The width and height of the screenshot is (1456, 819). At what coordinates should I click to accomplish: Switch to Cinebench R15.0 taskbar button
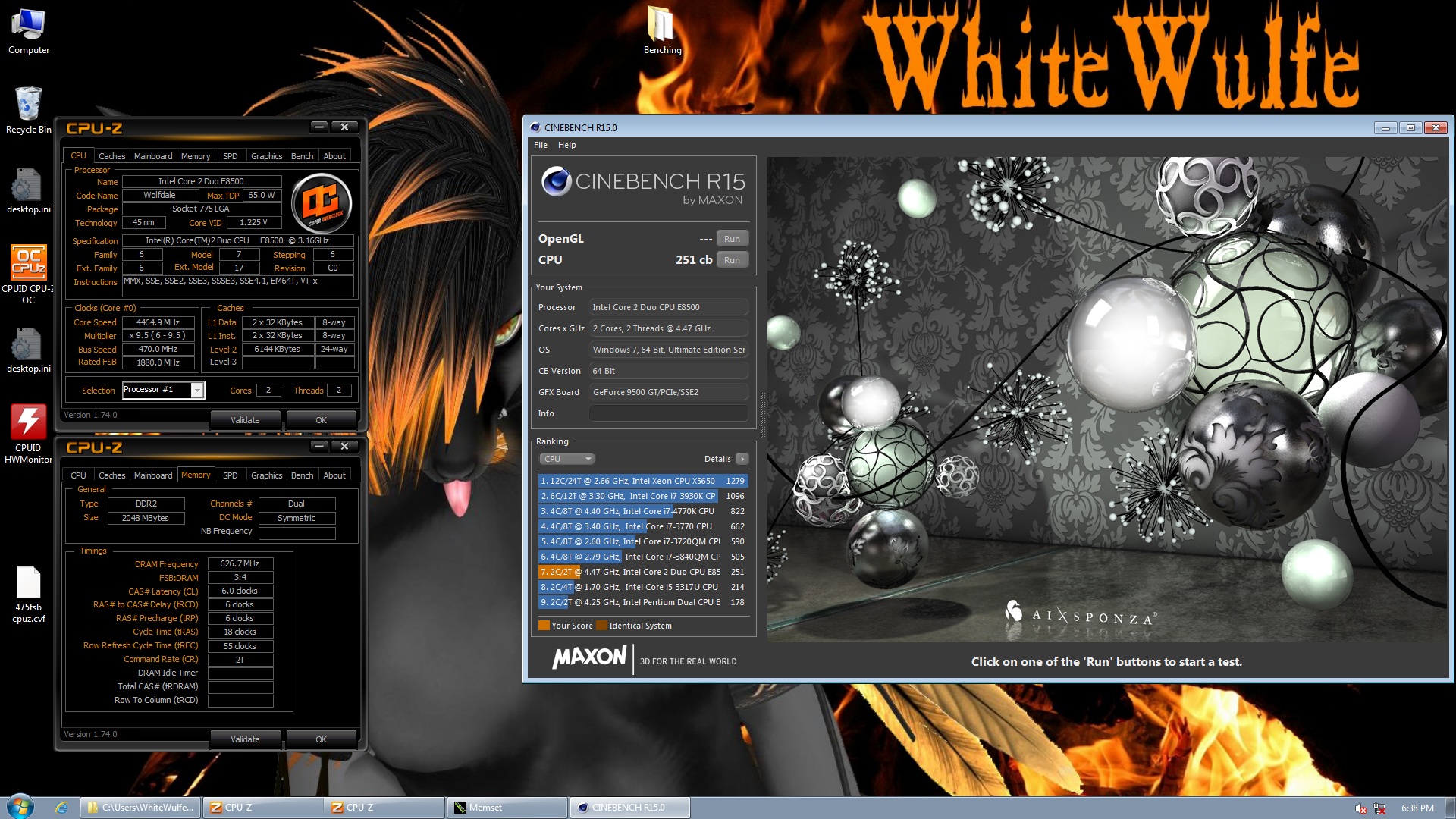click(x=629, y=808)
